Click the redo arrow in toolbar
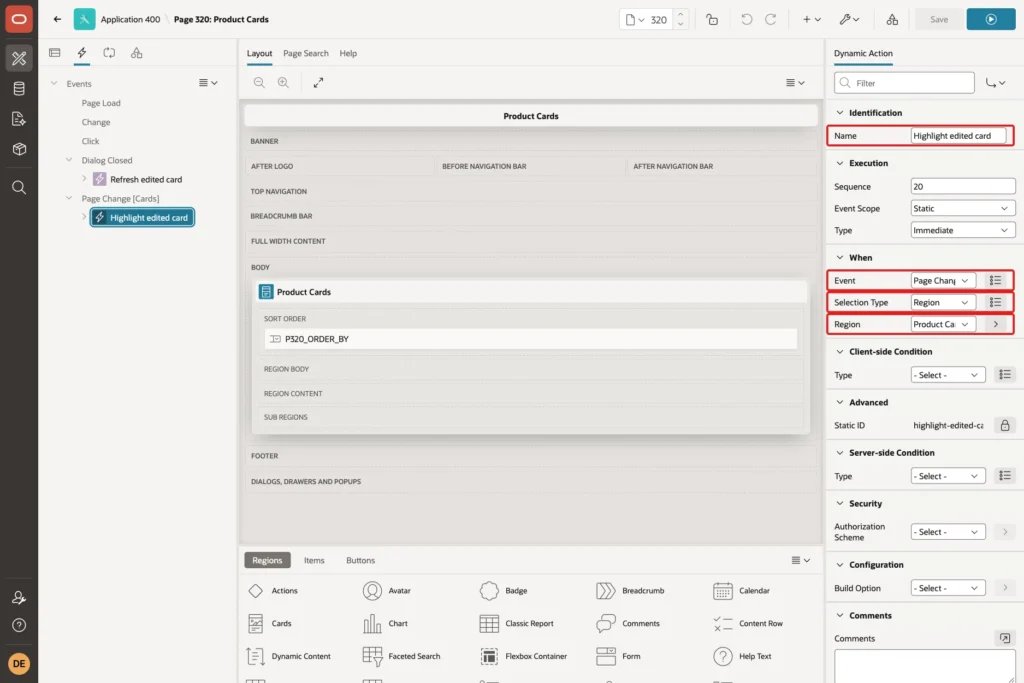This screenshot has height=683, width=1024. 771,20
